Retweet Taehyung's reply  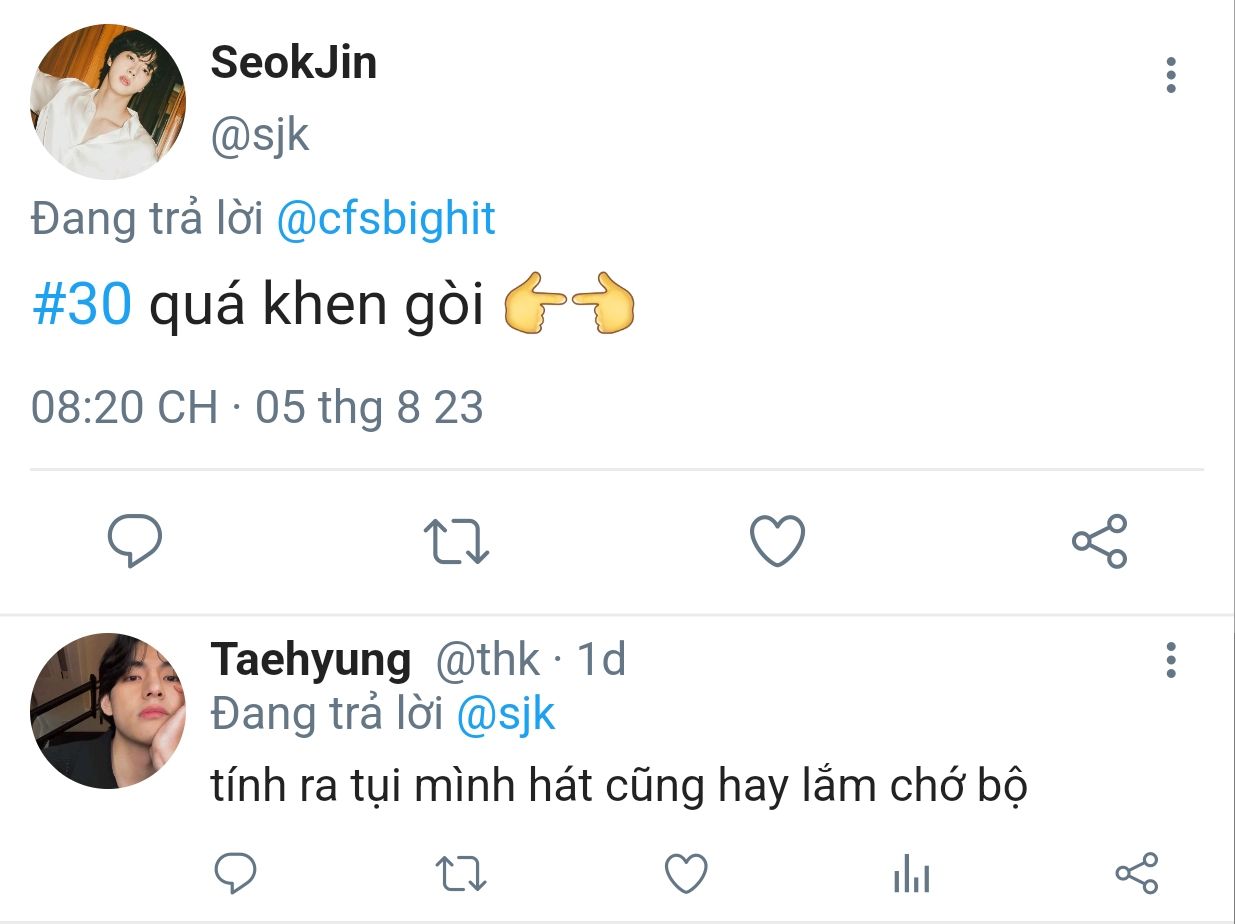pyautogui.click(x=462, y=873)
